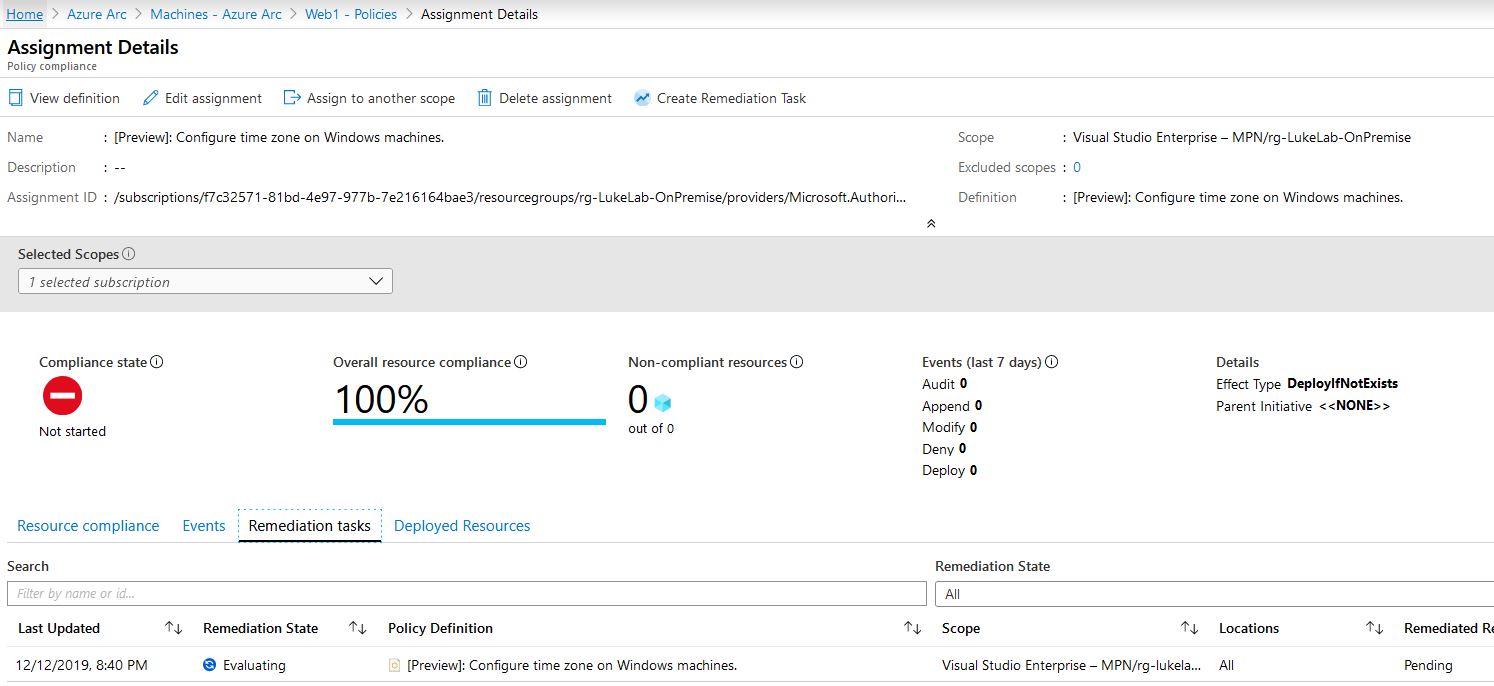Click the Last Updated column header
Viewport: 1494px width, 686px height.
(x=59, y=628)
